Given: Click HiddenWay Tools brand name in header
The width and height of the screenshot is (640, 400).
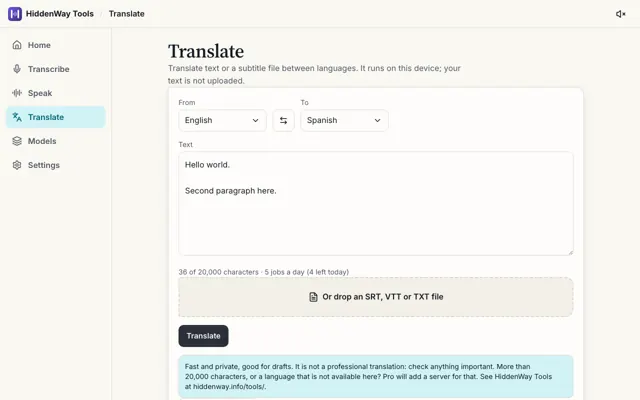Looking at the screenshot, I should click(x=60, y=14).
